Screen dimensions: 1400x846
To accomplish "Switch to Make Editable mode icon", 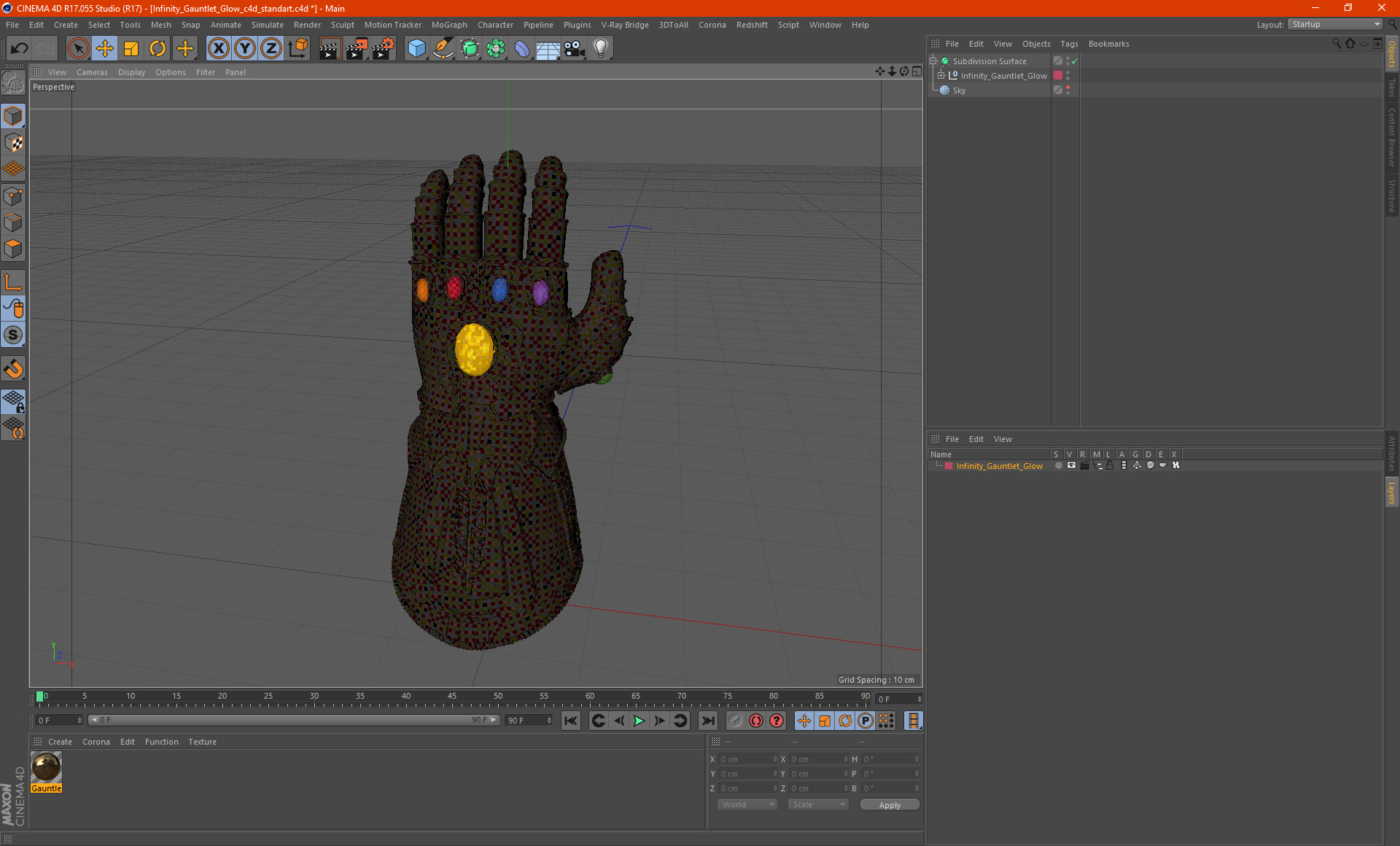I will click(13, 83).
